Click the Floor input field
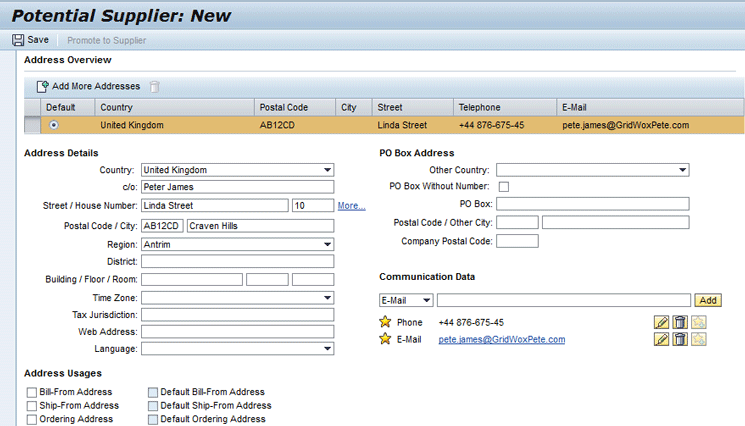 (x=267, y=279)
